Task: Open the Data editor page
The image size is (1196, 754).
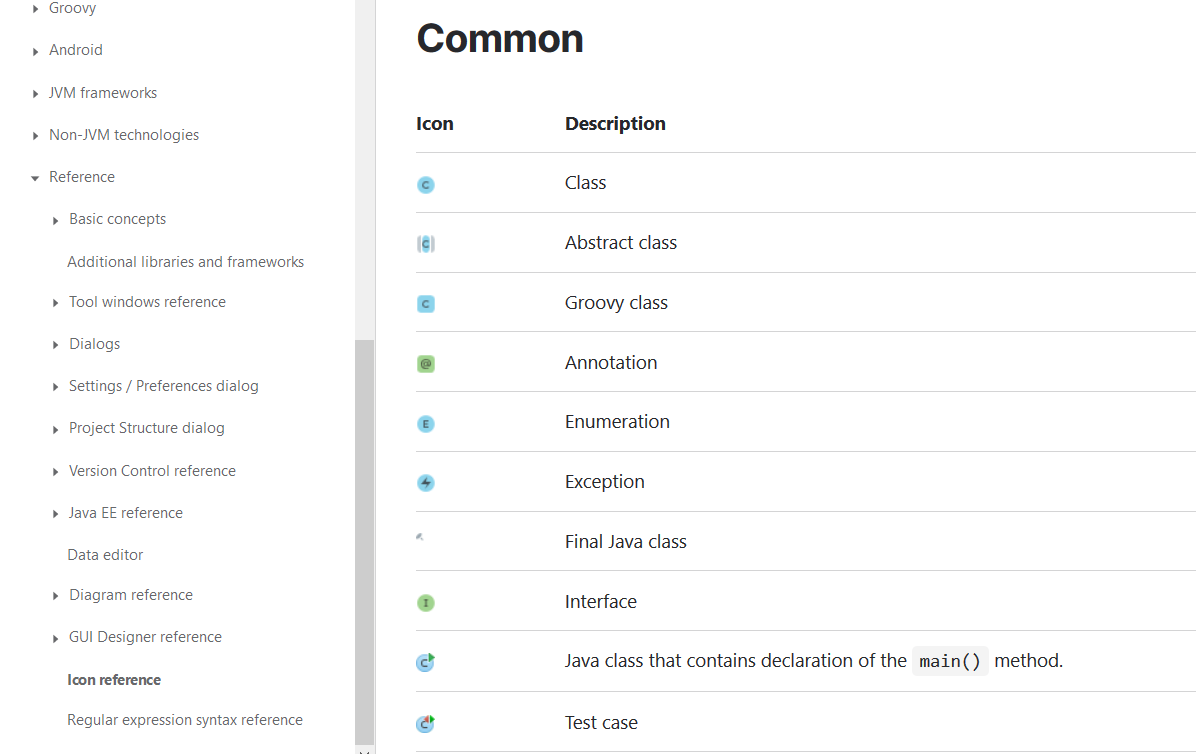Action: click(105, 555)
